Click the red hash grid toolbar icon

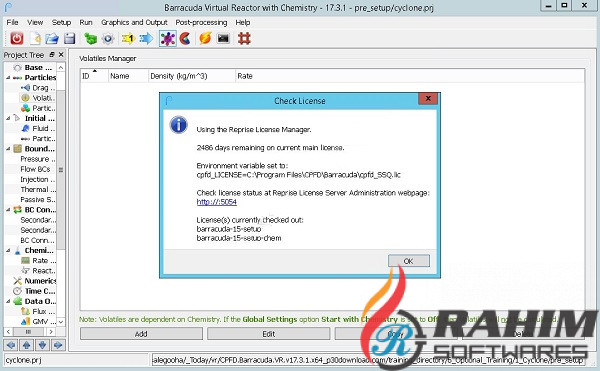point(244,39)
